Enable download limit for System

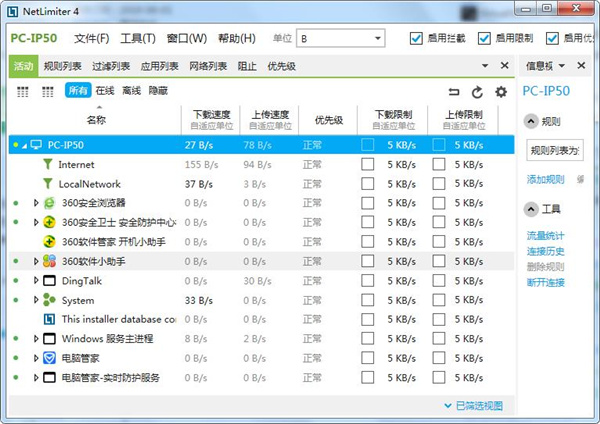(x=368, y=300)
